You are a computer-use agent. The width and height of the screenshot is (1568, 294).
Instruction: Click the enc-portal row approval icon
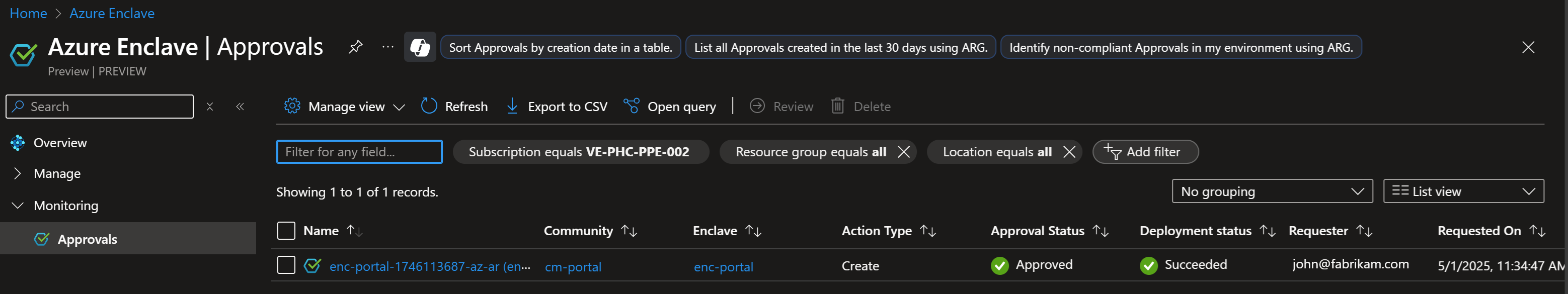tap(312, 265)
